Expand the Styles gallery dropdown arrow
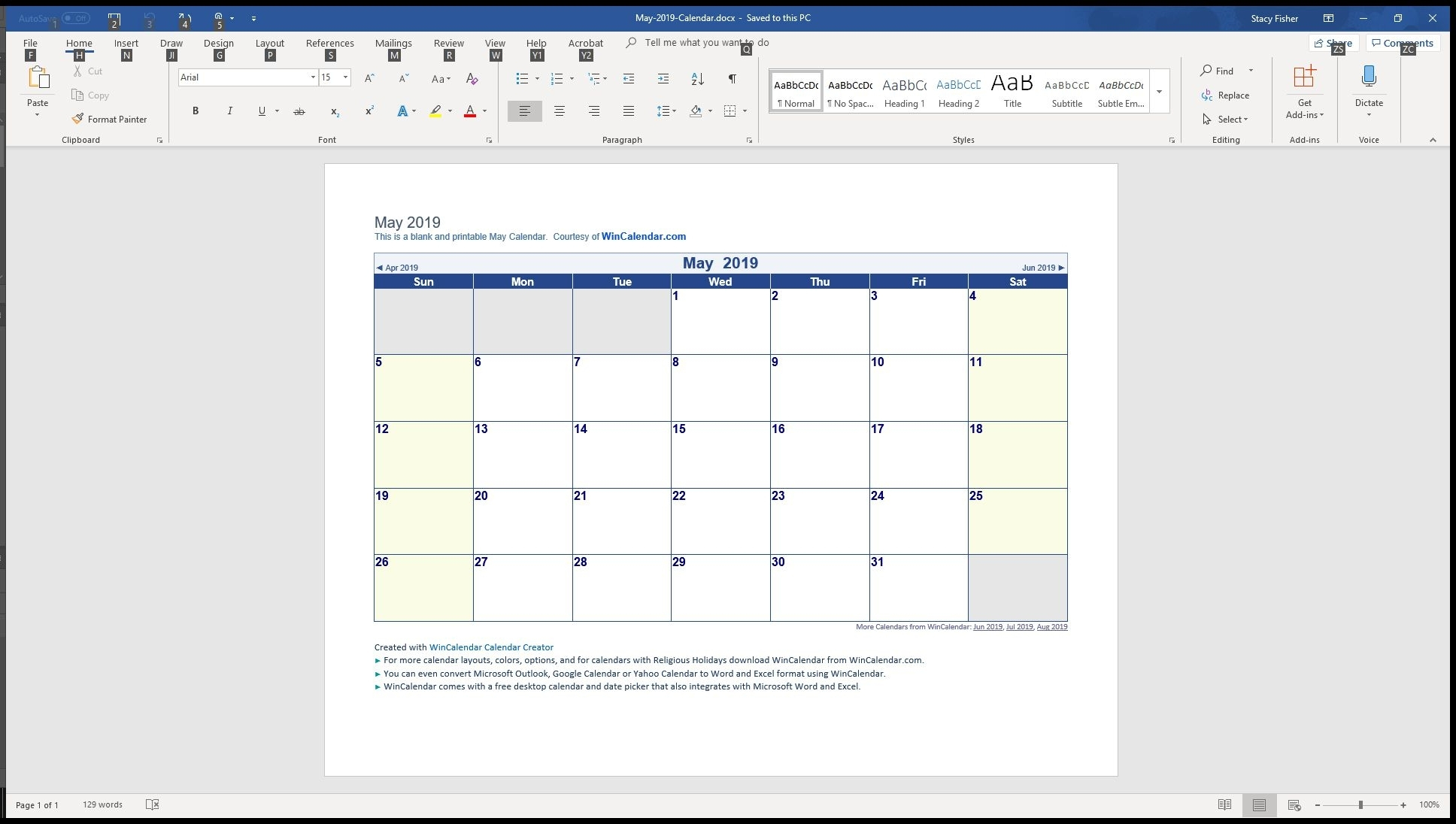The image size is (1456, 824). 1160,92
